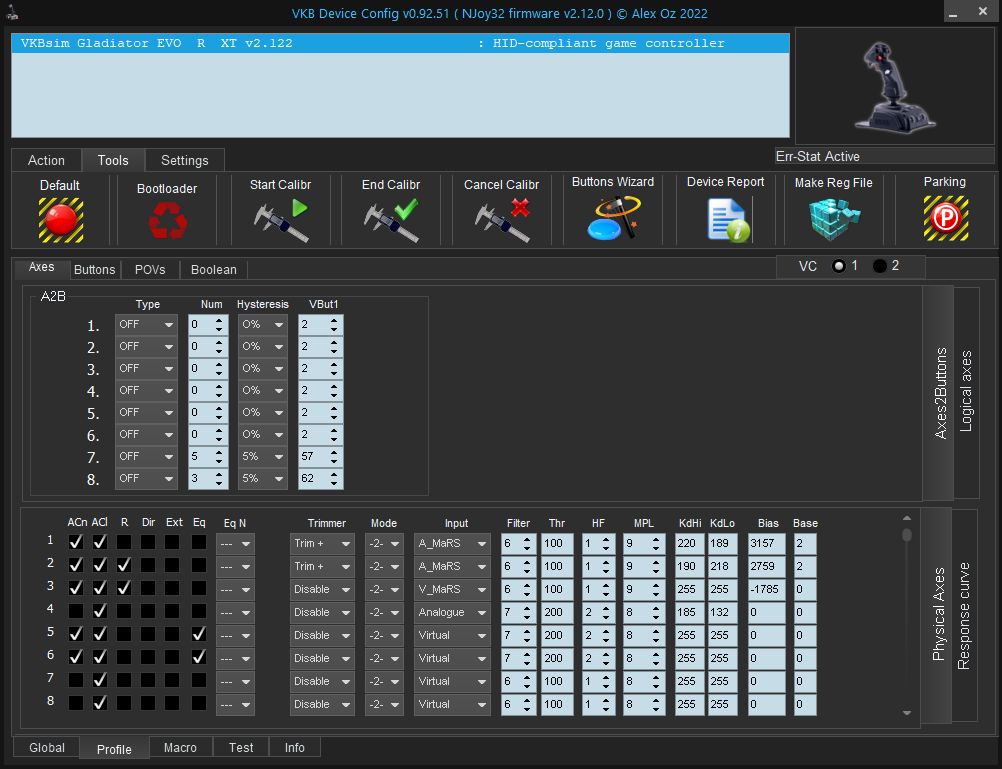Select VKBsim Gladiator EVO device row
1002x769 pixels.
tap(401, 43)
